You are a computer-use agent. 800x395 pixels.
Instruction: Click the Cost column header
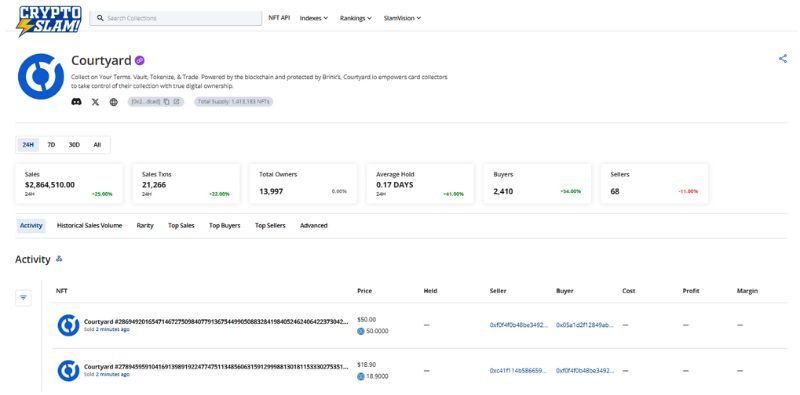629,291
